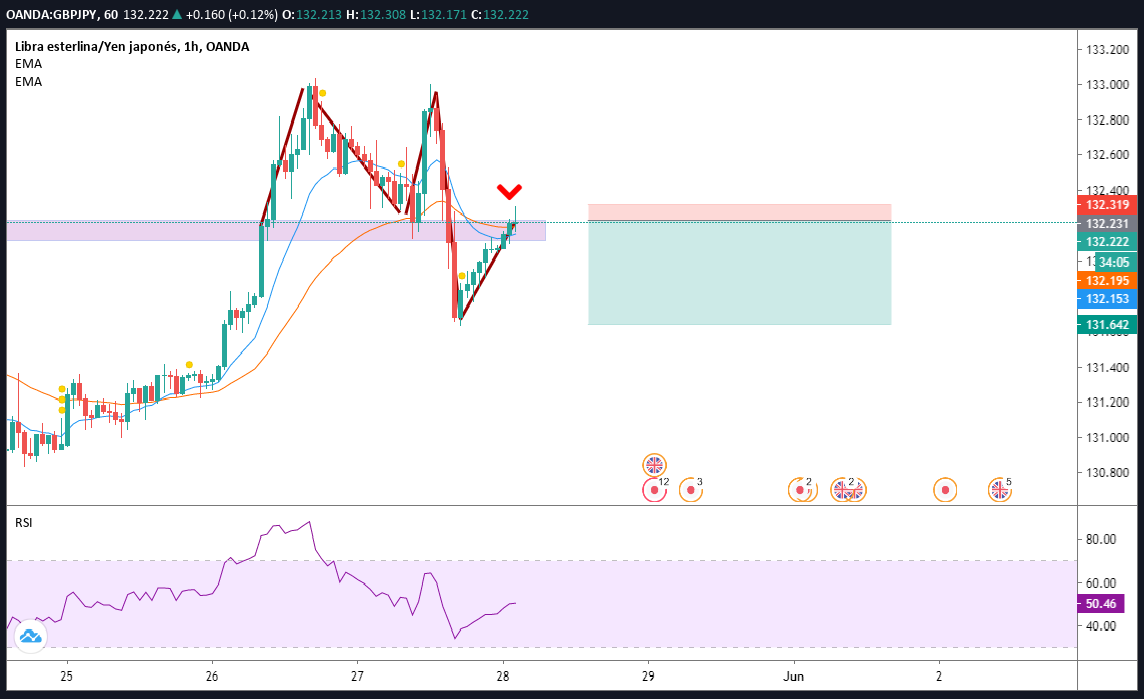This screenshot has height=699, width=1144.
Task: Click the date 26 on the time axis
Action: [212, 676]
